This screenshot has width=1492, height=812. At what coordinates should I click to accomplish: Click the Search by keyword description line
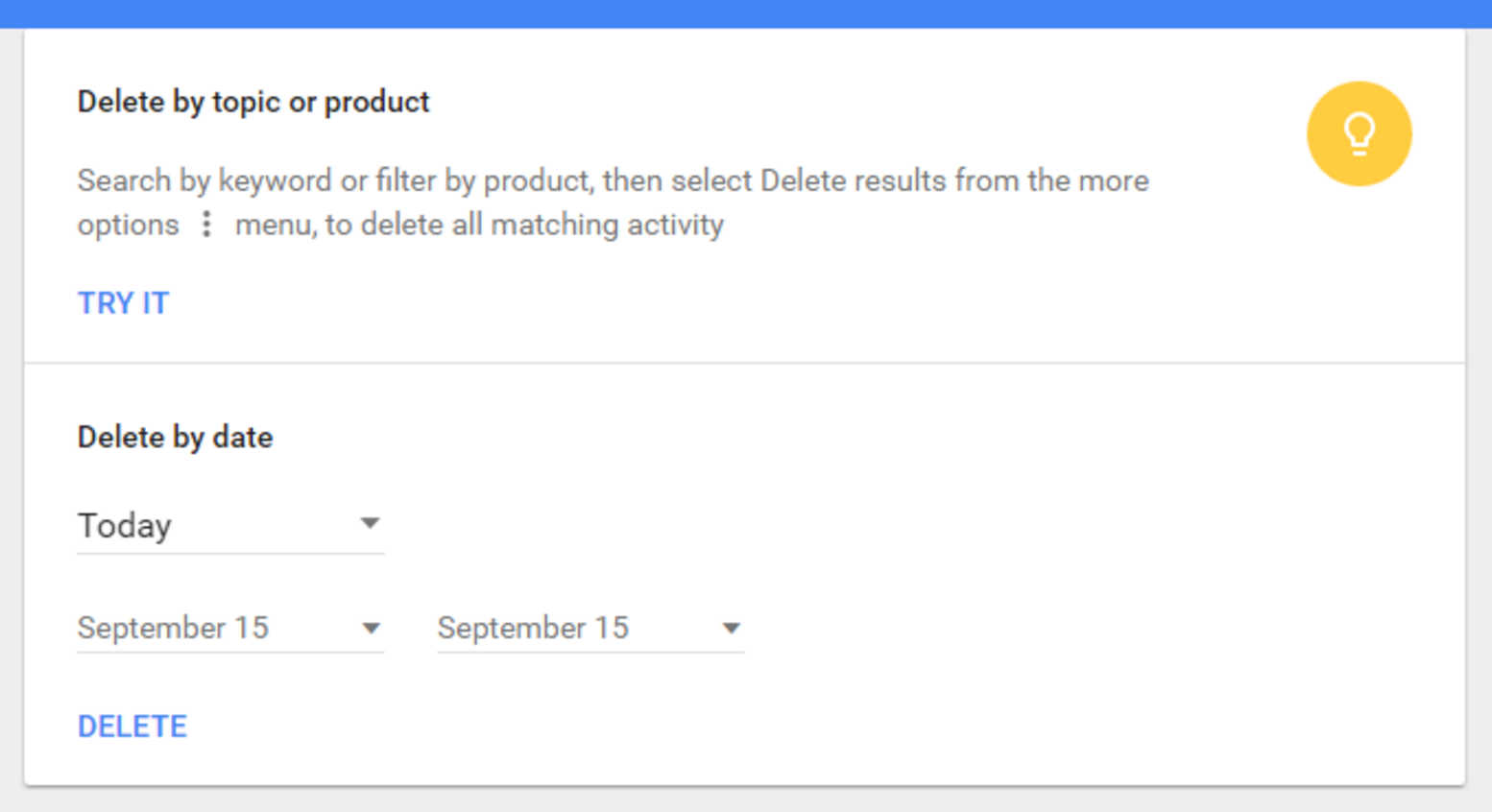pyautogui.click(x=613, y=180)
